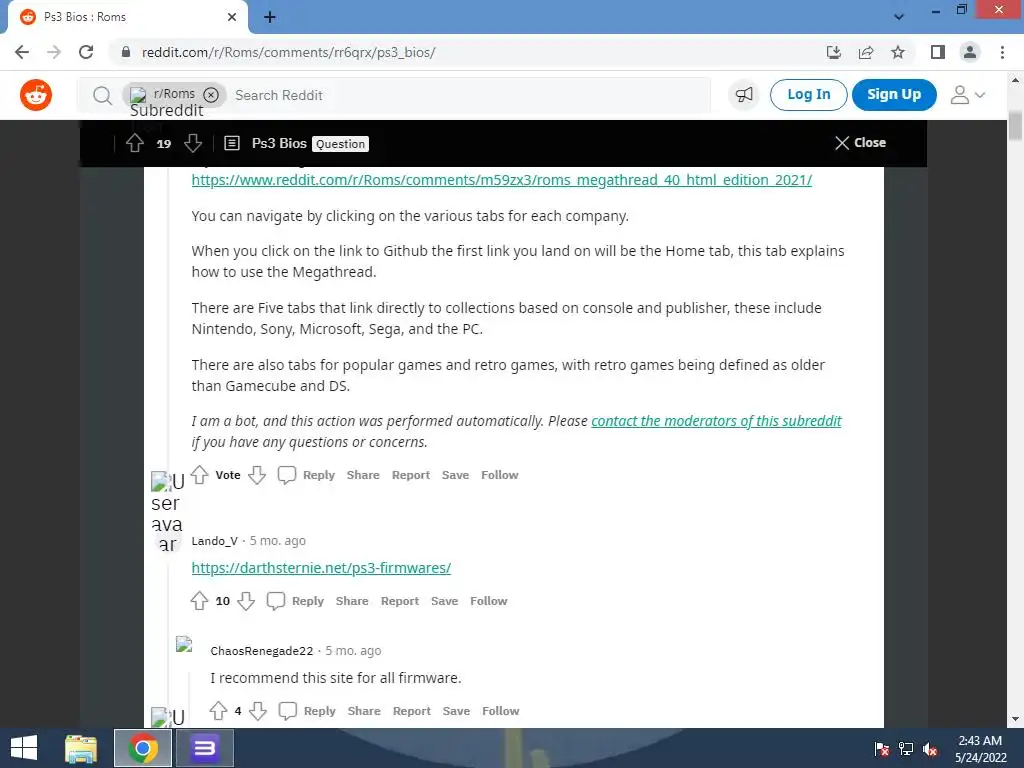The height and width of the screenshot is (768, 1024).
Task: Downvote the bot comment
Action: click(x=257, y=475)
